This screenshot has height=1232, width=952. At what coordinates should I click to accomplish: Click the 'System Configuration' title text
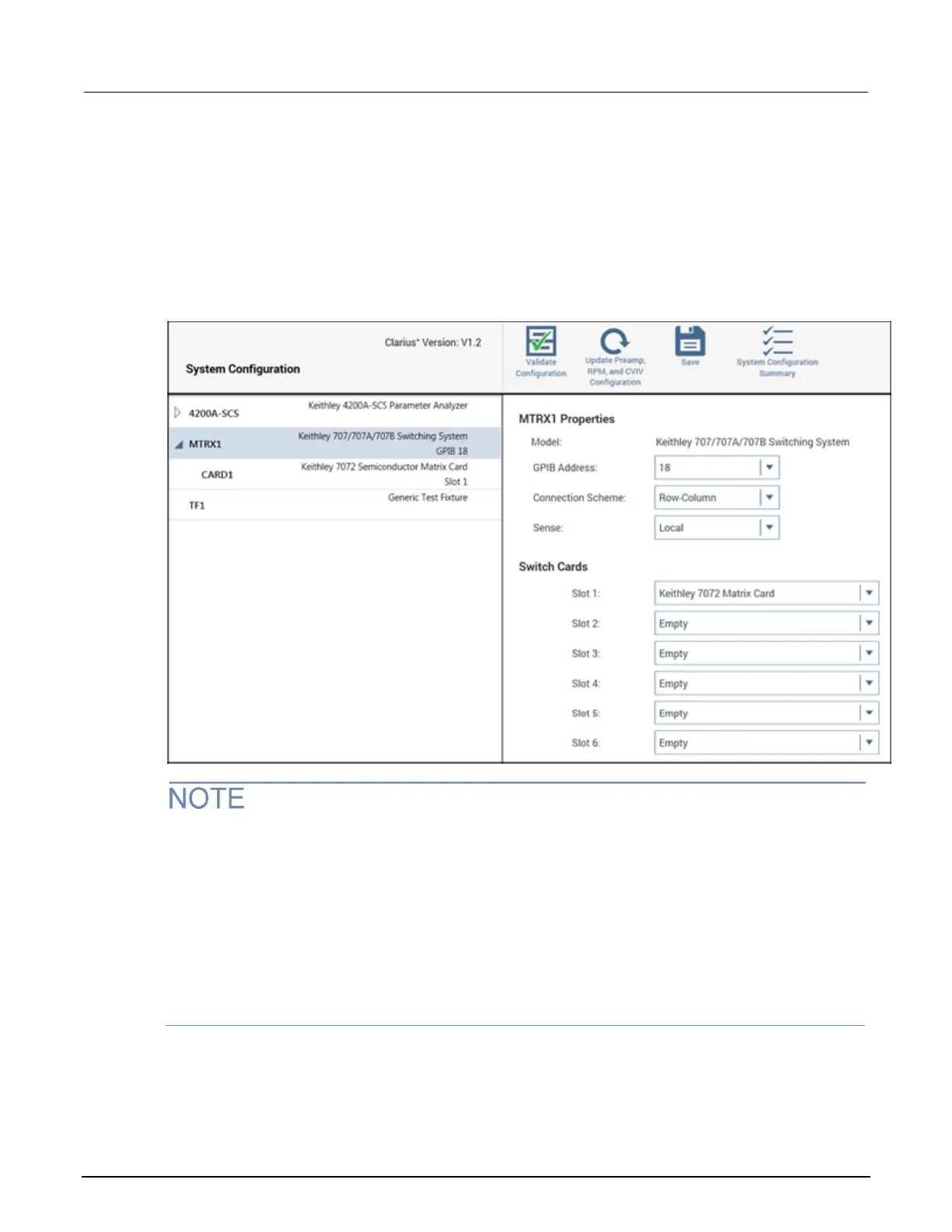(x=243, y=369)
